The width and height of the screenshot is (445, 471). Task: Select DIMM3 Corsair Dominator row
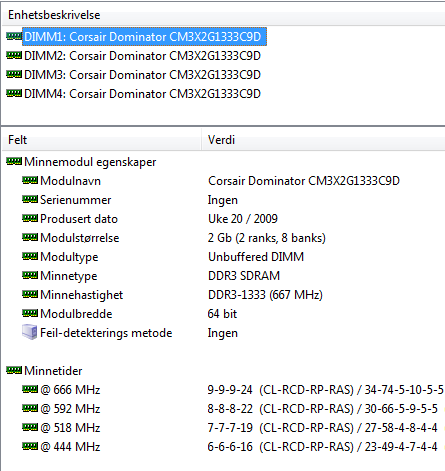click(x=142, y=75)
